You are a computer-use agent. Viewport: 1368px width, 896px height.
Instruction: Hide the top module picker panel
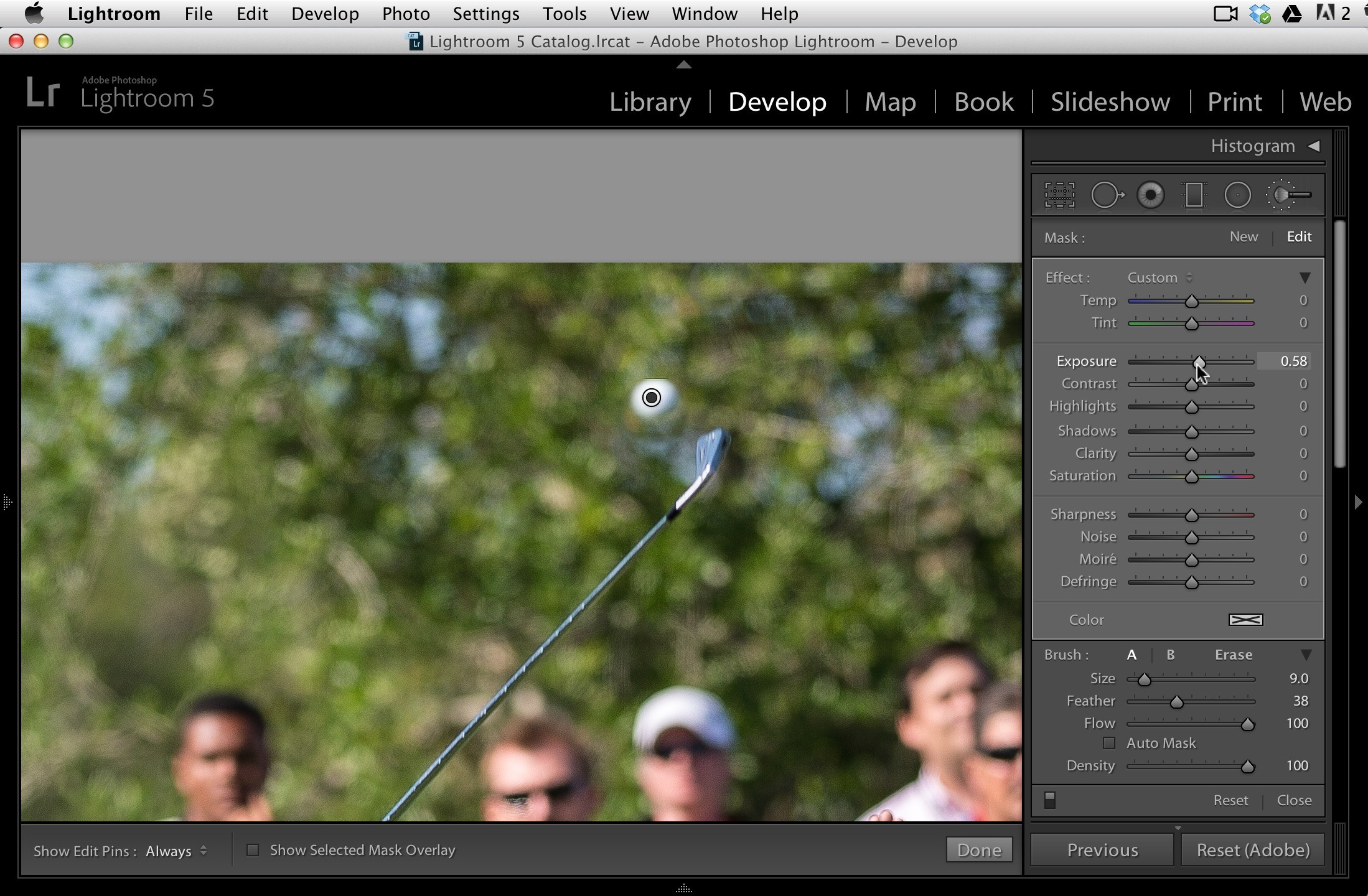(684, 64)
